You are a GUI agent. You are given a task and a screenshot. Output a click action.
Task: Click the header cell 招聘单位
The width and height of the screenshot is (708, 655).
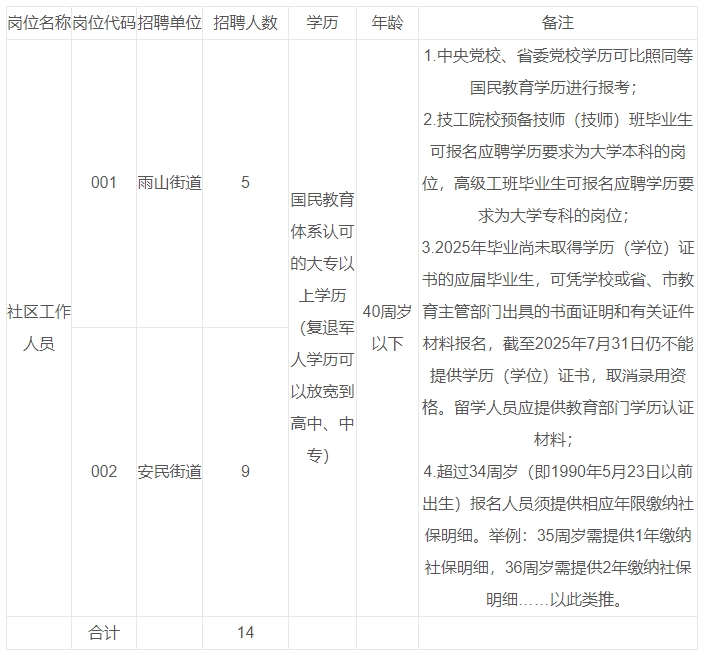[x=169, y=23]
